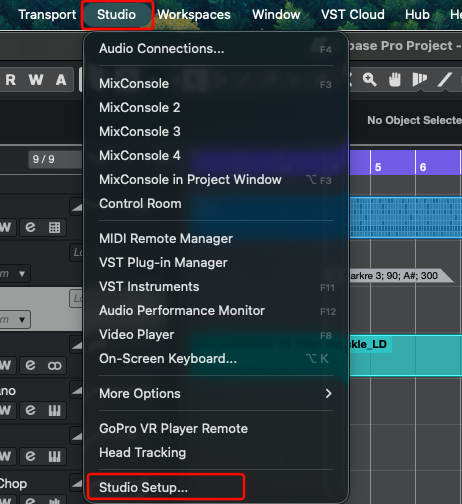Viewport: 462px width, 504px height.
Task: Click corner triangle on the 'ano' track
Action: 77,390
